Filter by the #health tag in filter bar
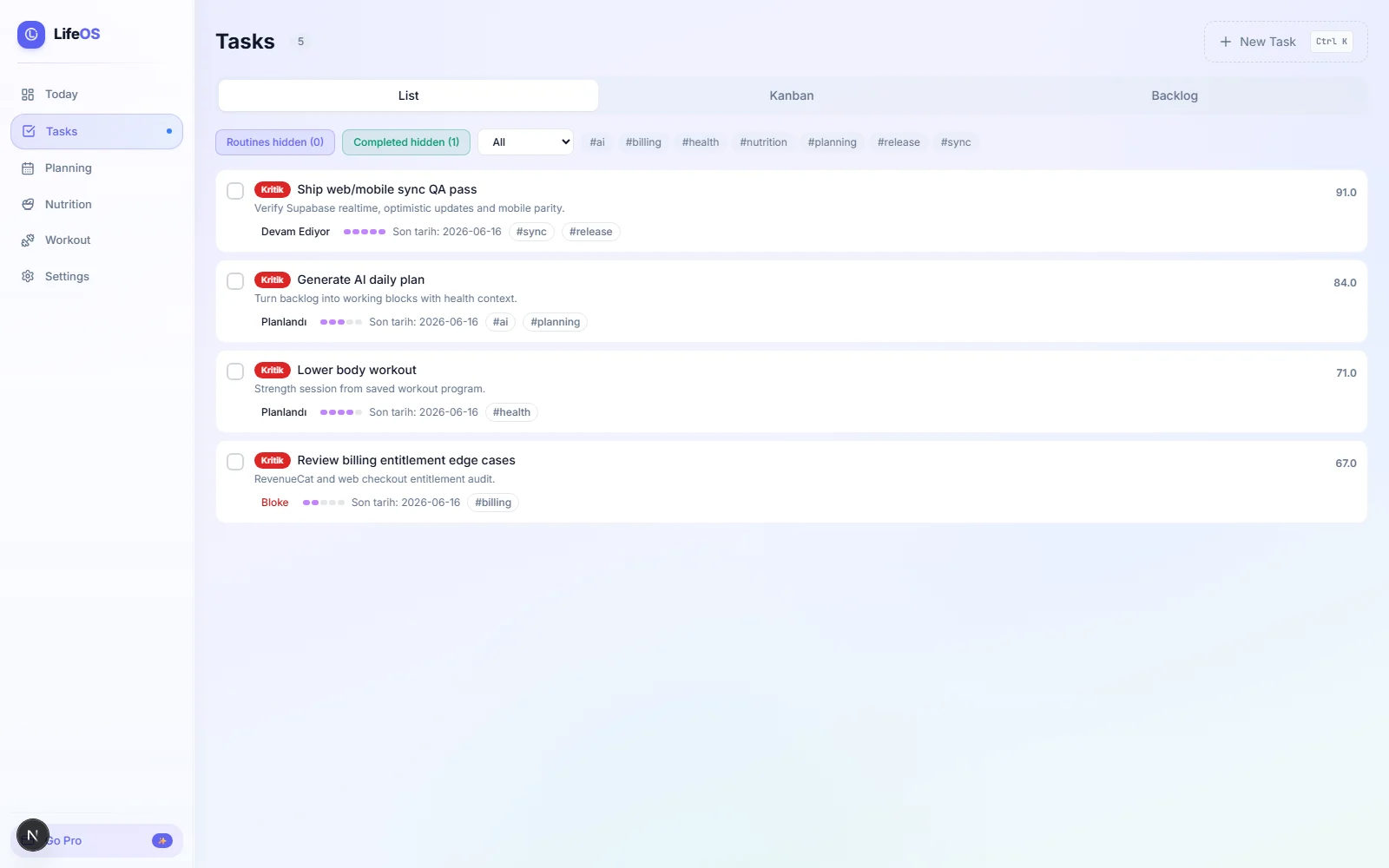Image resolution: width=1389 pixels, height=868 pixels. pyautogui.click(x=701, y=142)
